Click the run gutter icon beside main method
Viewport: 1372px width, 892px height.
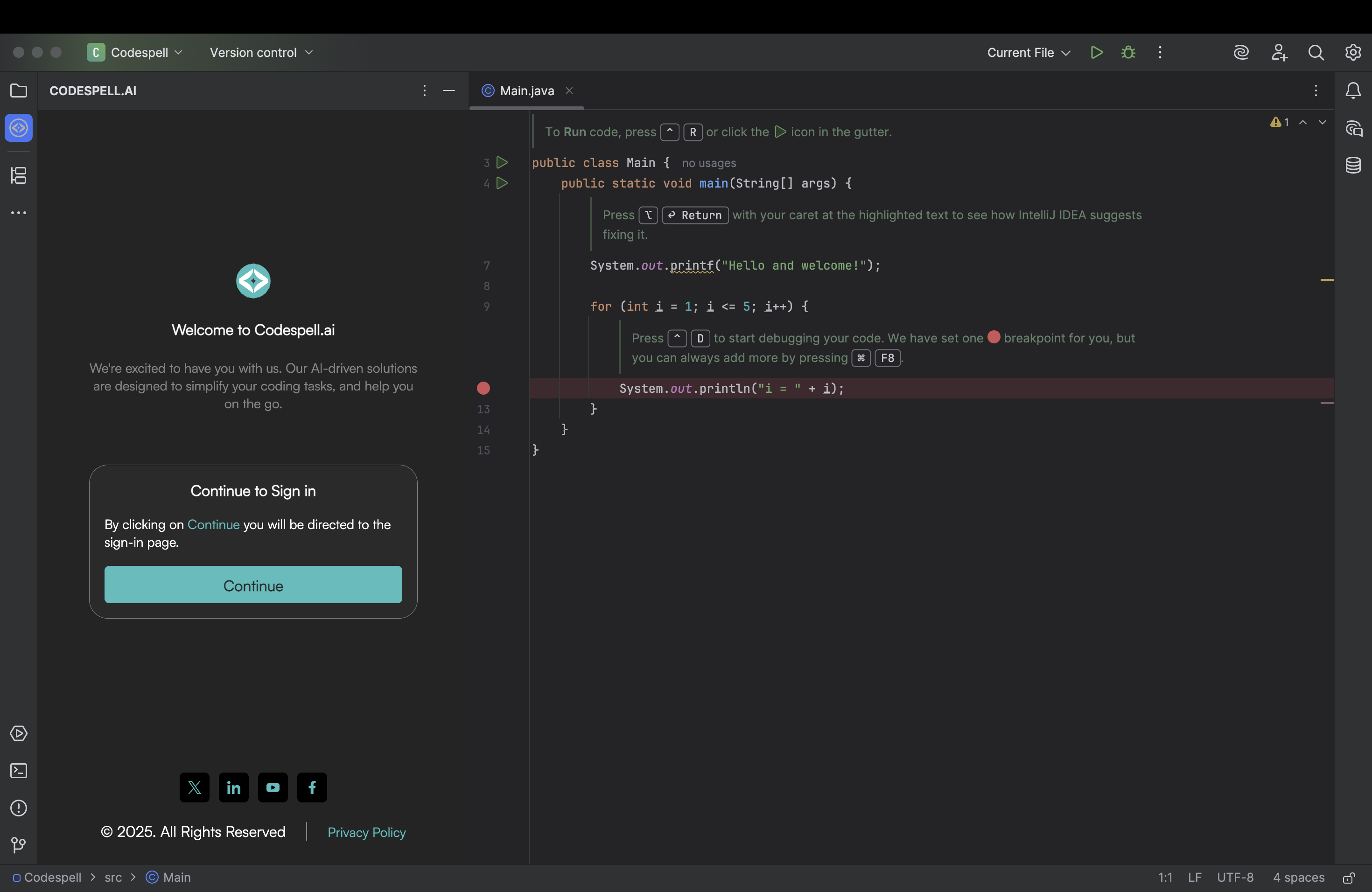point(502,183)
